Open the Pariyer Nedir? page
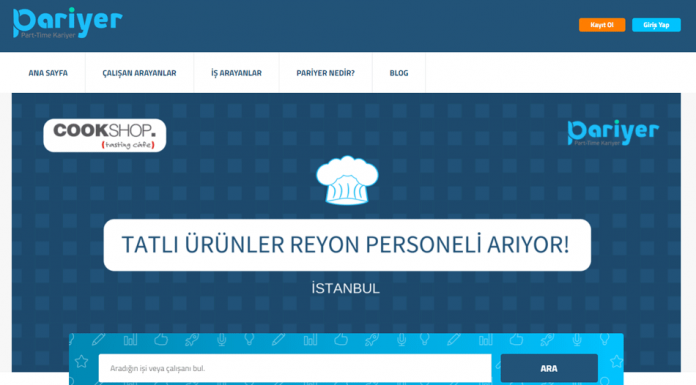The image size is (696, 385). (x=325, y=73)
